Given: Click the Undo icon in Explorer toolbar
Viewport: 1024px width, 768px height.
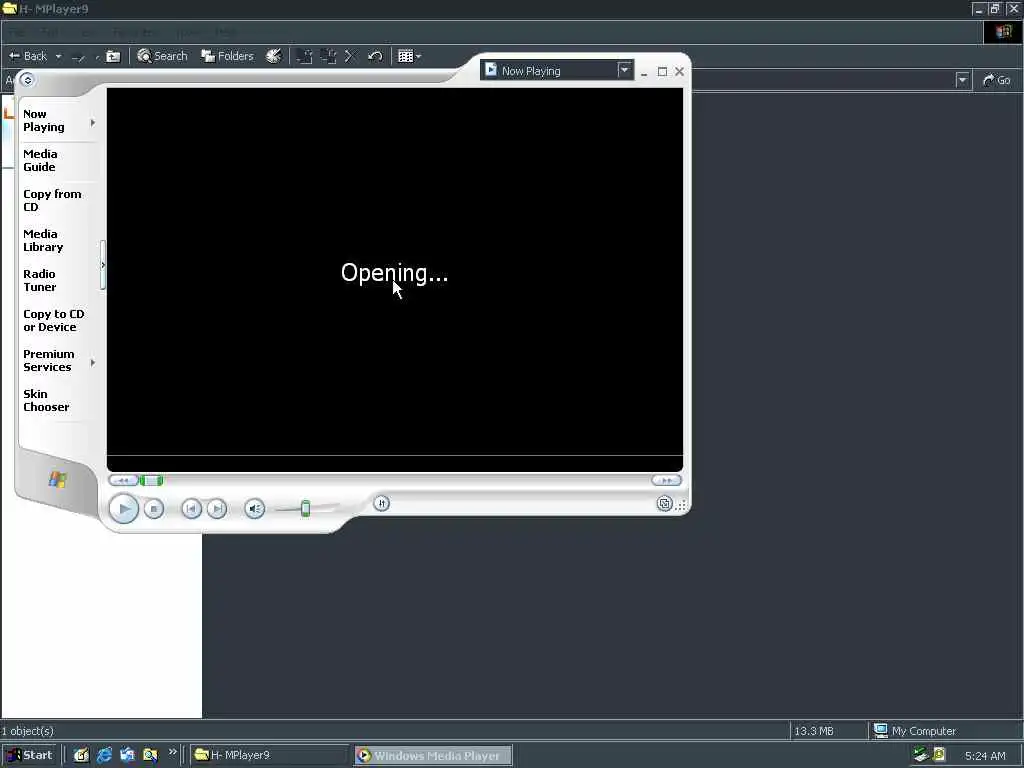Looking at the screenshot, I should point(375,56).
